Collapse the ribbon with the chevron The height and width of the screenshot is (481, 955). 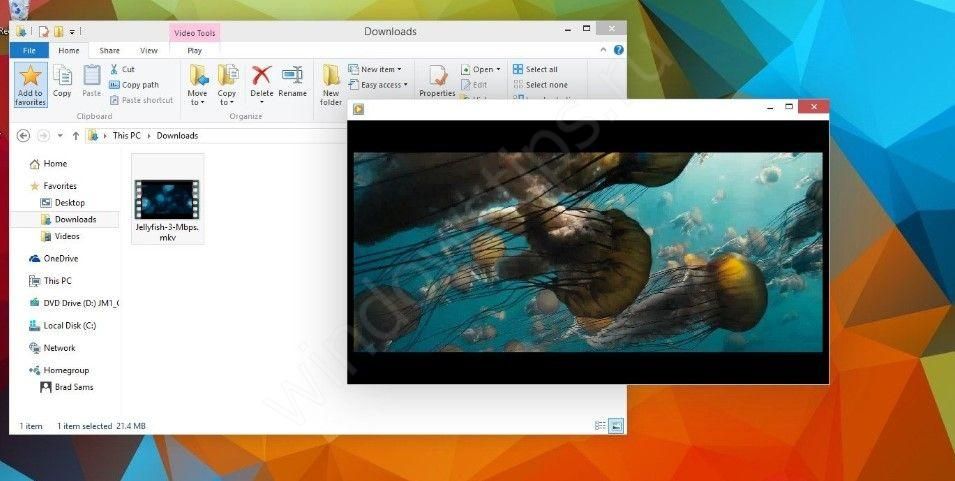click(606, 50)
